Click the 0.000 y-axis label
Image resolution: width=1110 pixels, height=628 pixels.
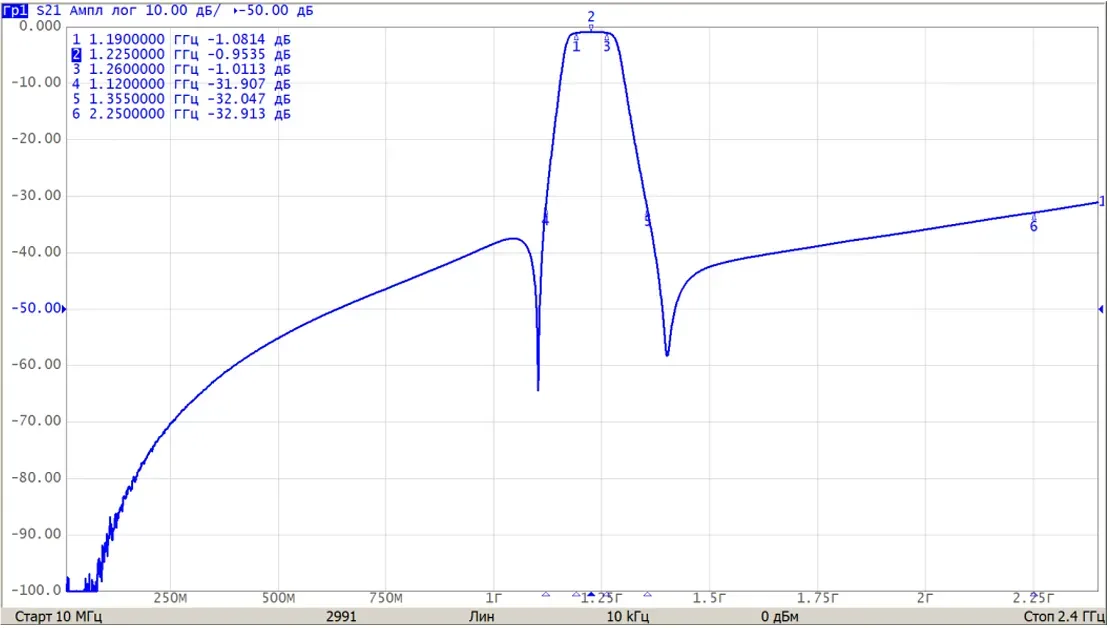40,26
